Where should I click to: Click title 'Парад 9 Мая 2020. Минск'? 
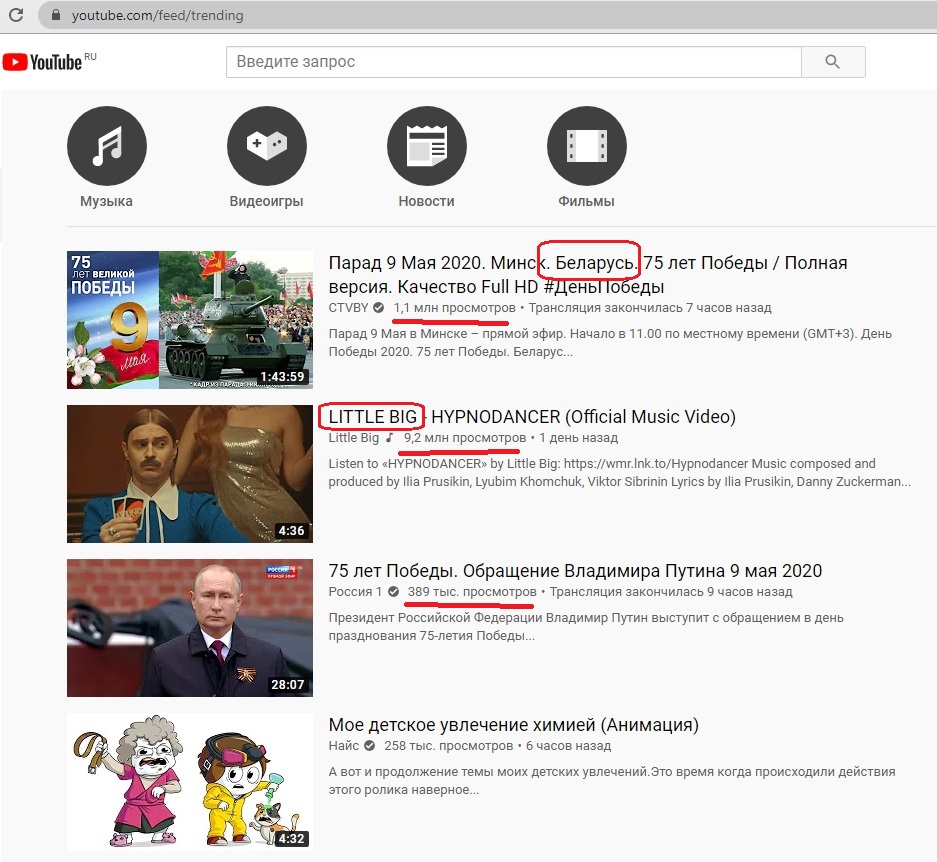pos(588,274)
